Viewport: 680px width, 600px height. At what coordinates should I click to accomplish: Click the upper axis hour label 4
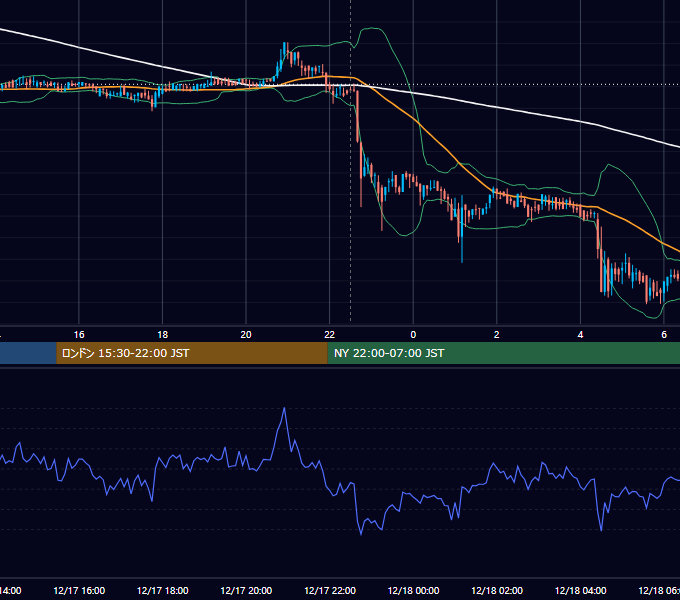pos(580,335)
